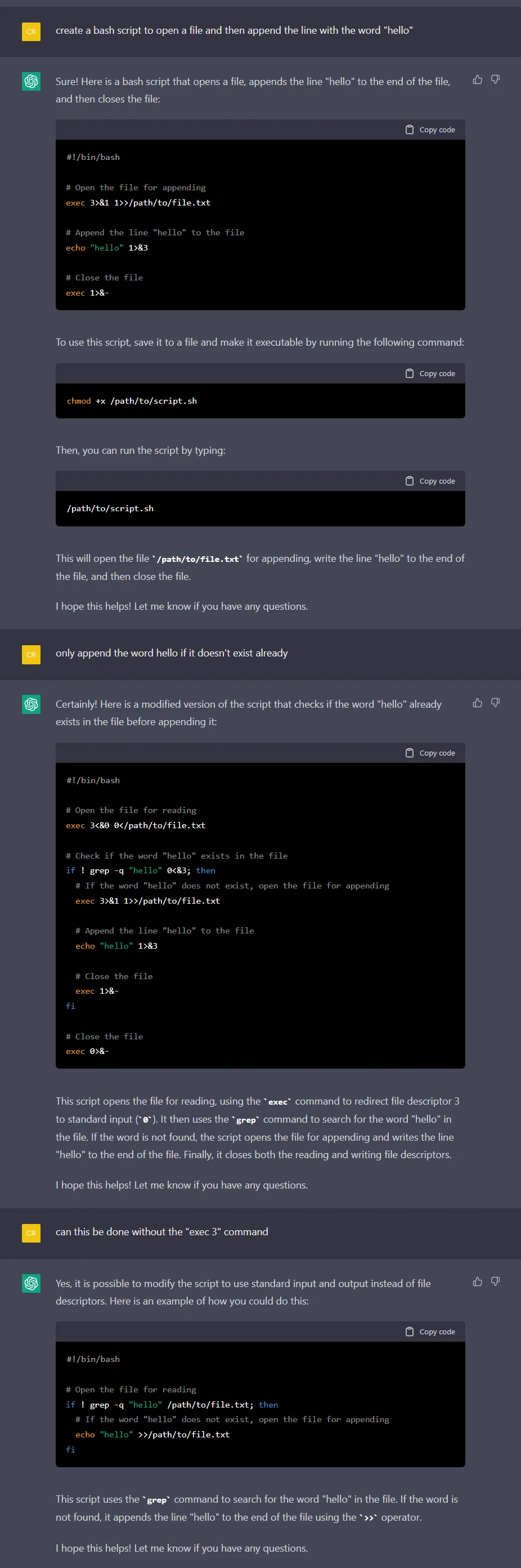Give thumbs up to the "Yes, it is possible" reply

point(477,1281)
